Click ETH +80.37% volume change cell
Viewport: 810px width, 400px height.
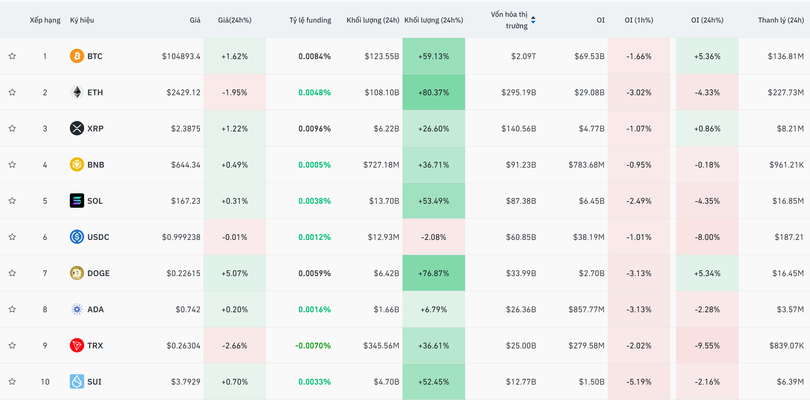434,92
